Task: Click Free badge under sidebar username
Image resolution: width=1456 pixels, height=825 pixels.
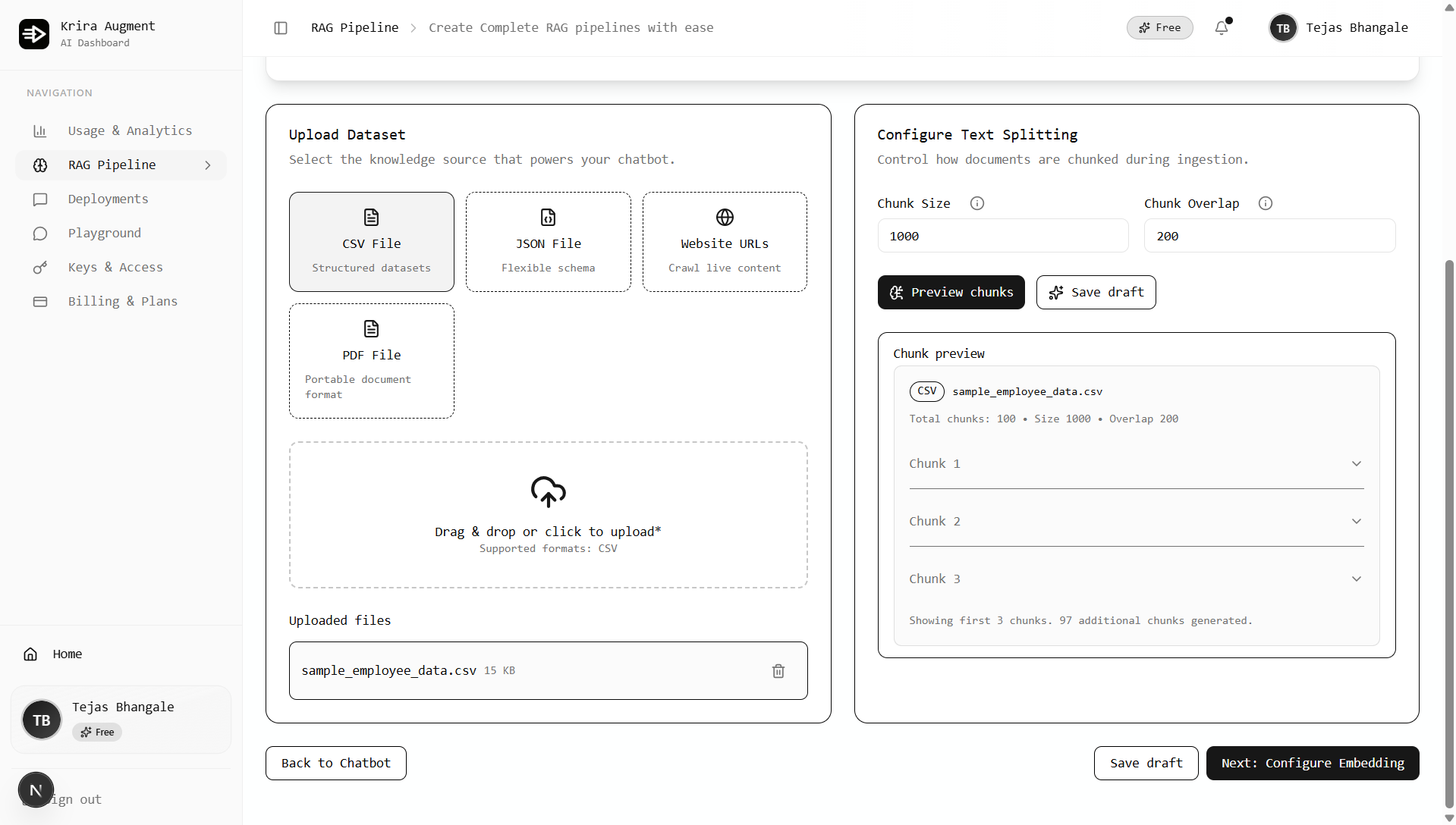Action: (97, 732)
